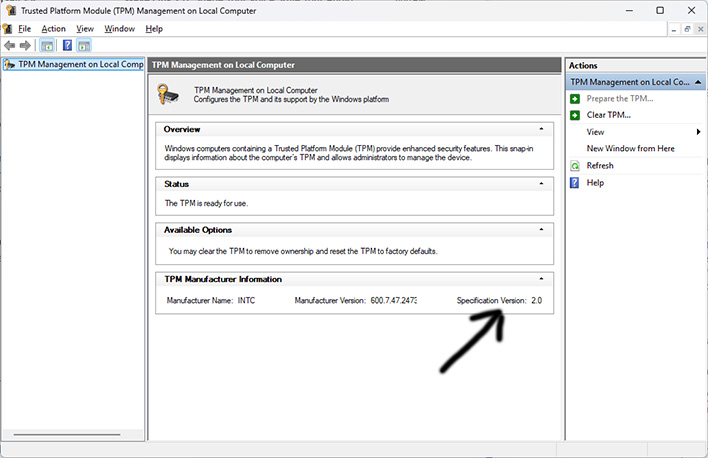Click Clear TPM... action

click(608, 115)
